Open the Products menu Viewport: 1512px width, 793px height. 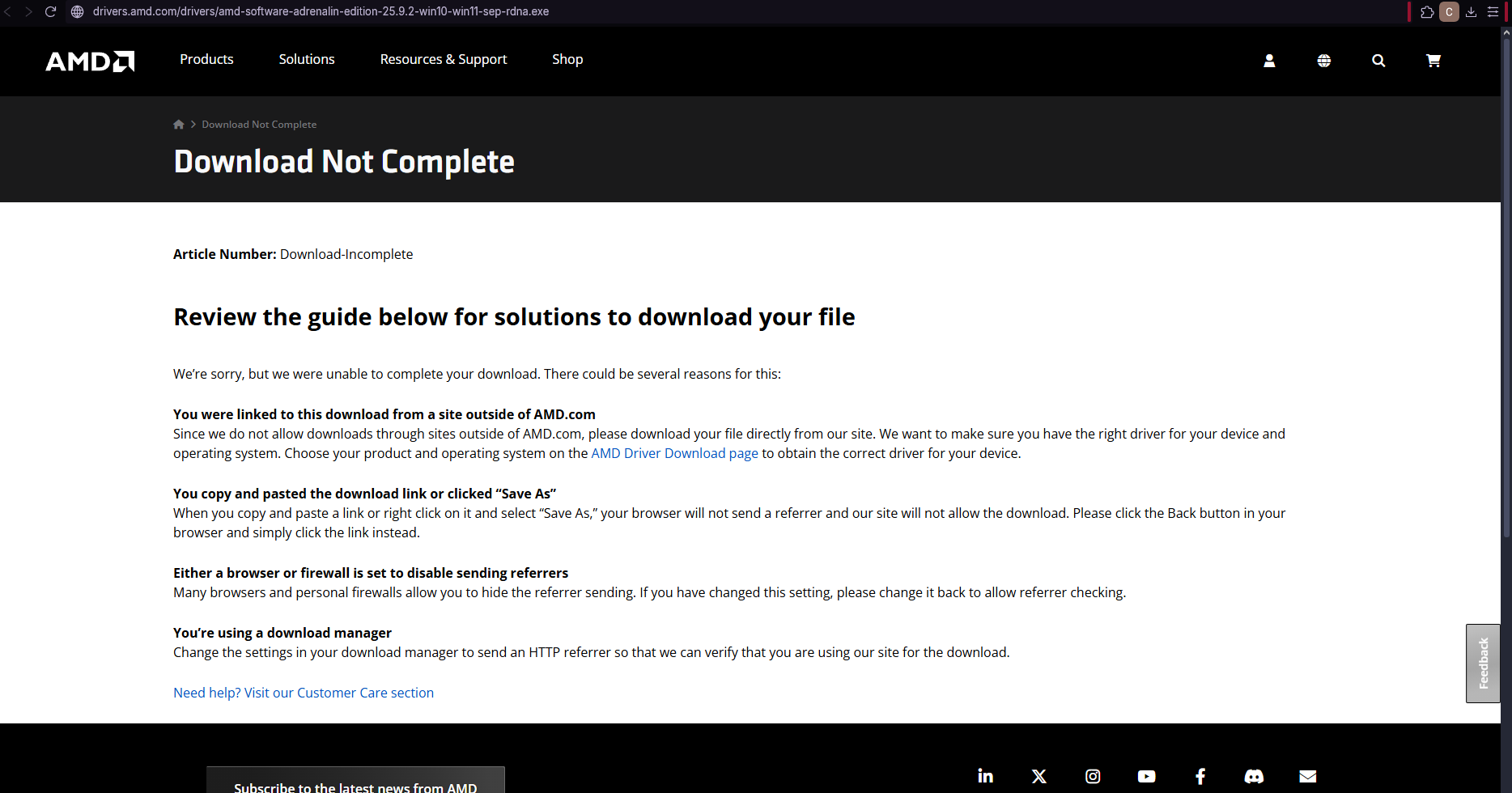click(x=206, y=59)
